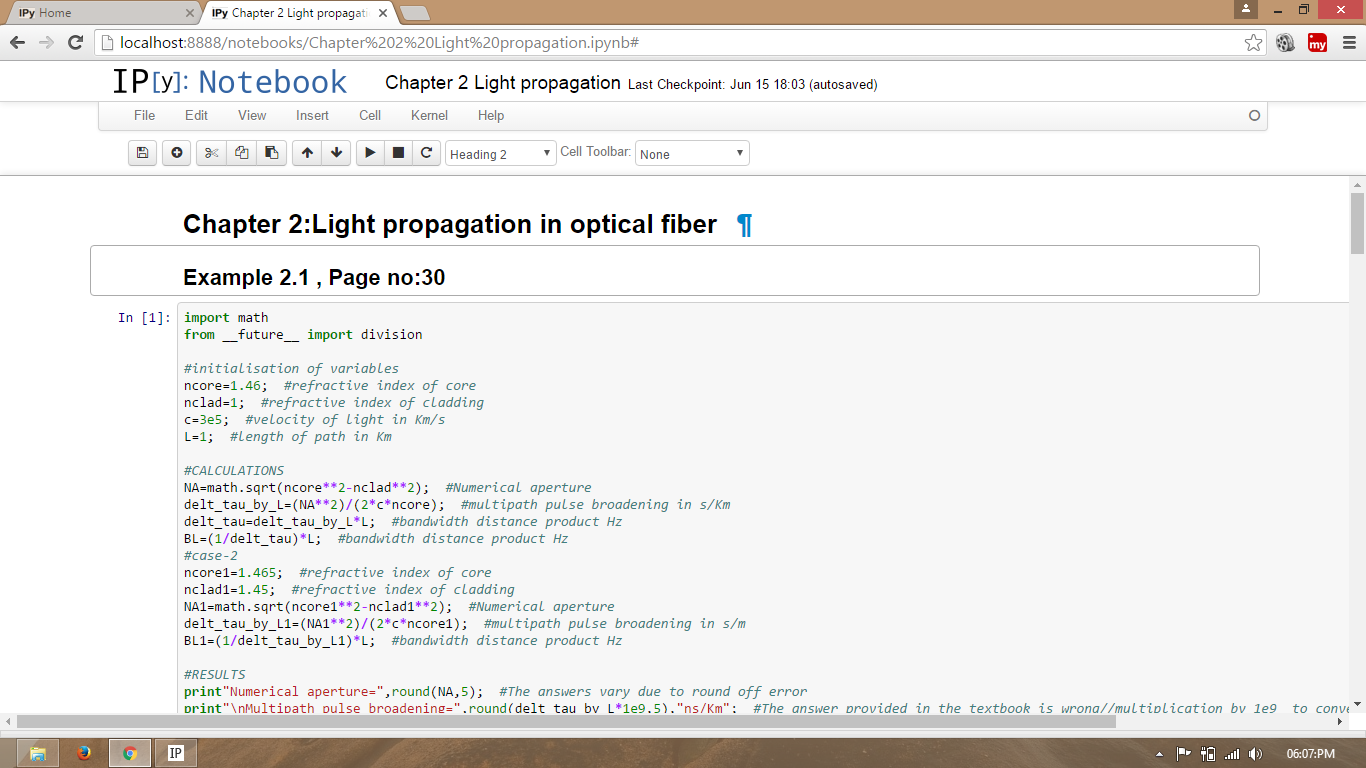Cut the selected cell with scissors icon
1366x768 pixels.
pos(211,153)
